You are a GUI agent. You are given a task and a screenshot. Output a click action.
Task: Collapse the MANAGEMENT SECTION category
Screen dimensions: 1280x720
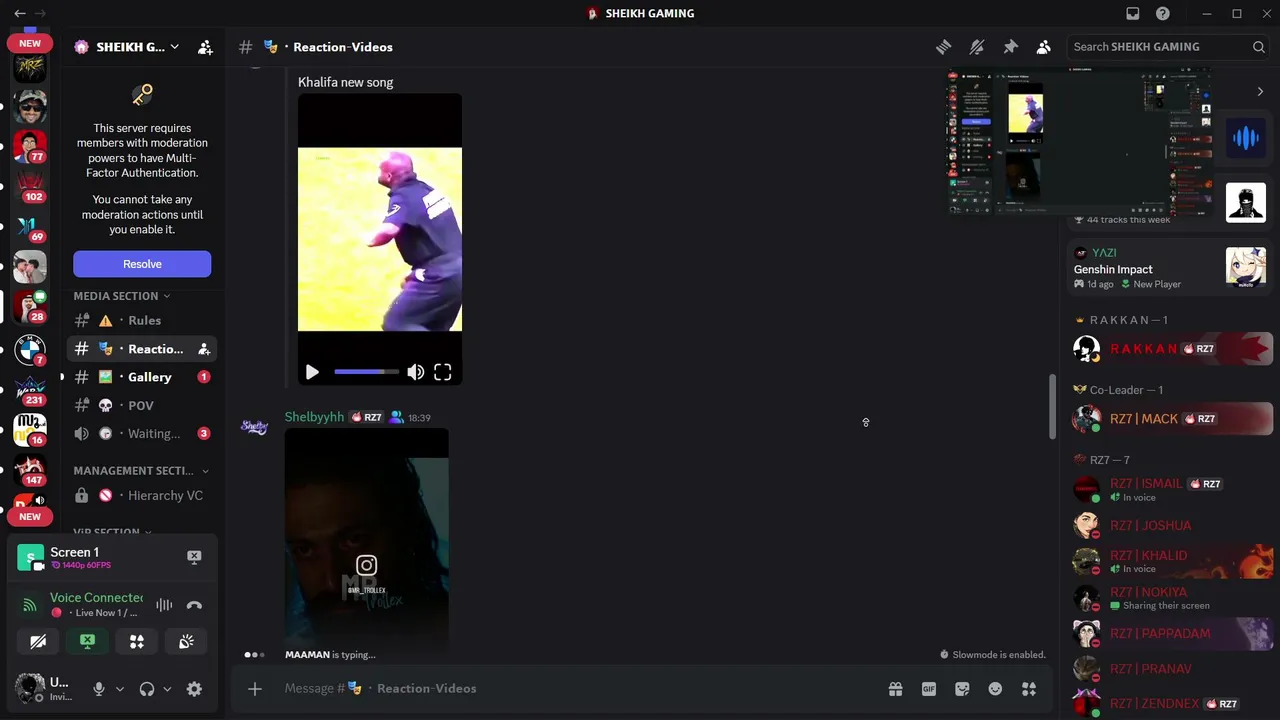pos(141,470)
